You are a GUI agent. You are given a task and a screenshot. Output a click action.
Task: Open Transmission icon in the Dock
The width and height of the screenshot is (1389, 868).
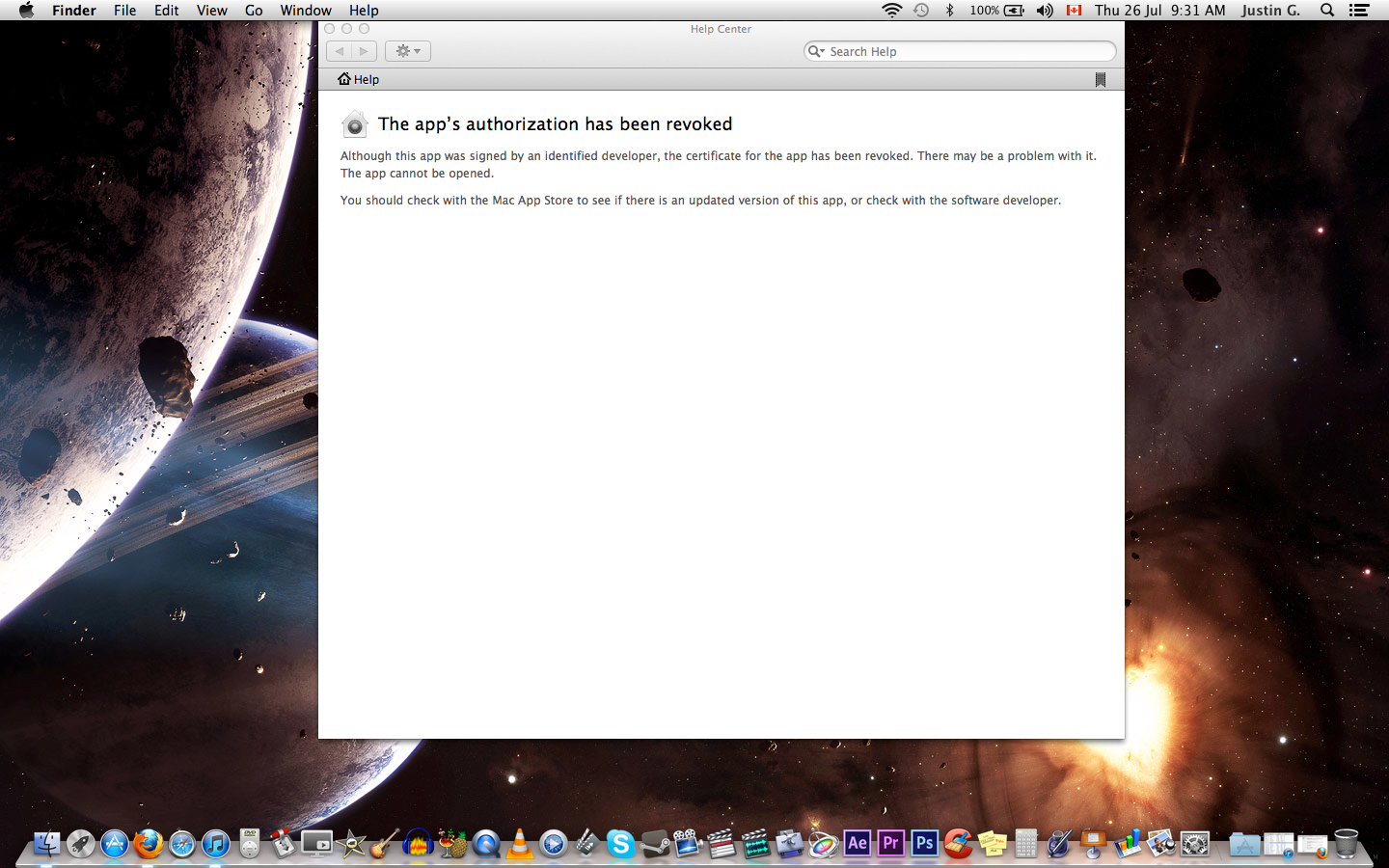[283, 843]
